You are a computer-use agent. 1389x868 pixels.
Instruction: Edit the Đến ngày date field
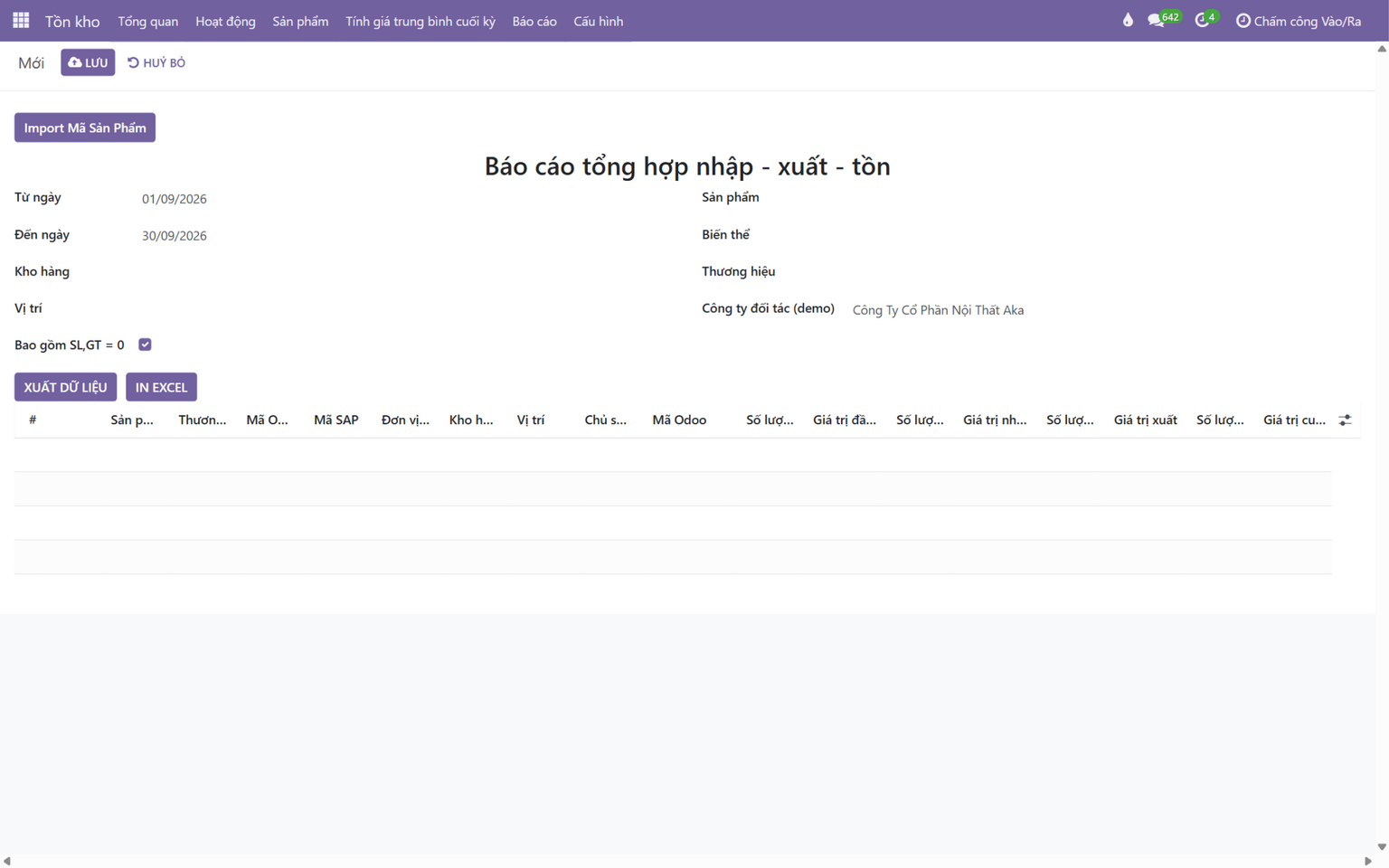(x=407, y=236)
